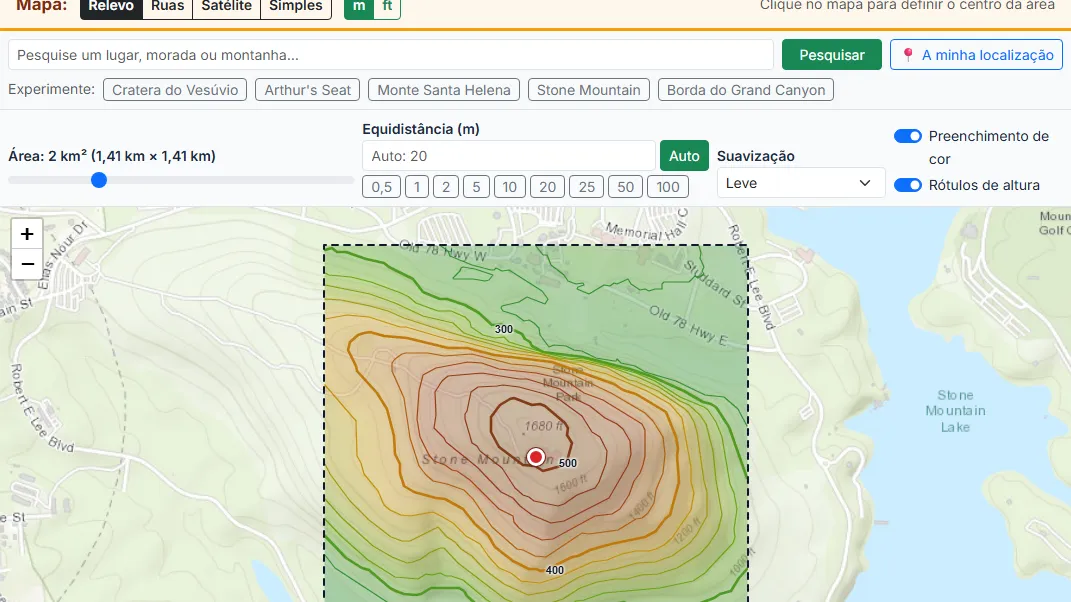Try the Monte Santa Helena example
Viewport: 1071px width, 602px height.
tap(444, 90)
